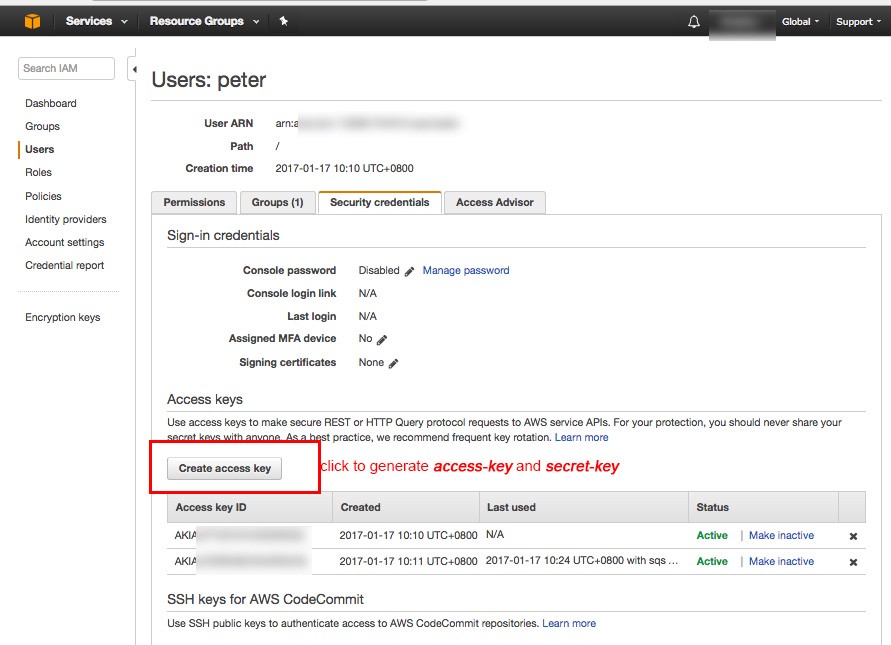Open the Global region dropdown

pos(800,22)
